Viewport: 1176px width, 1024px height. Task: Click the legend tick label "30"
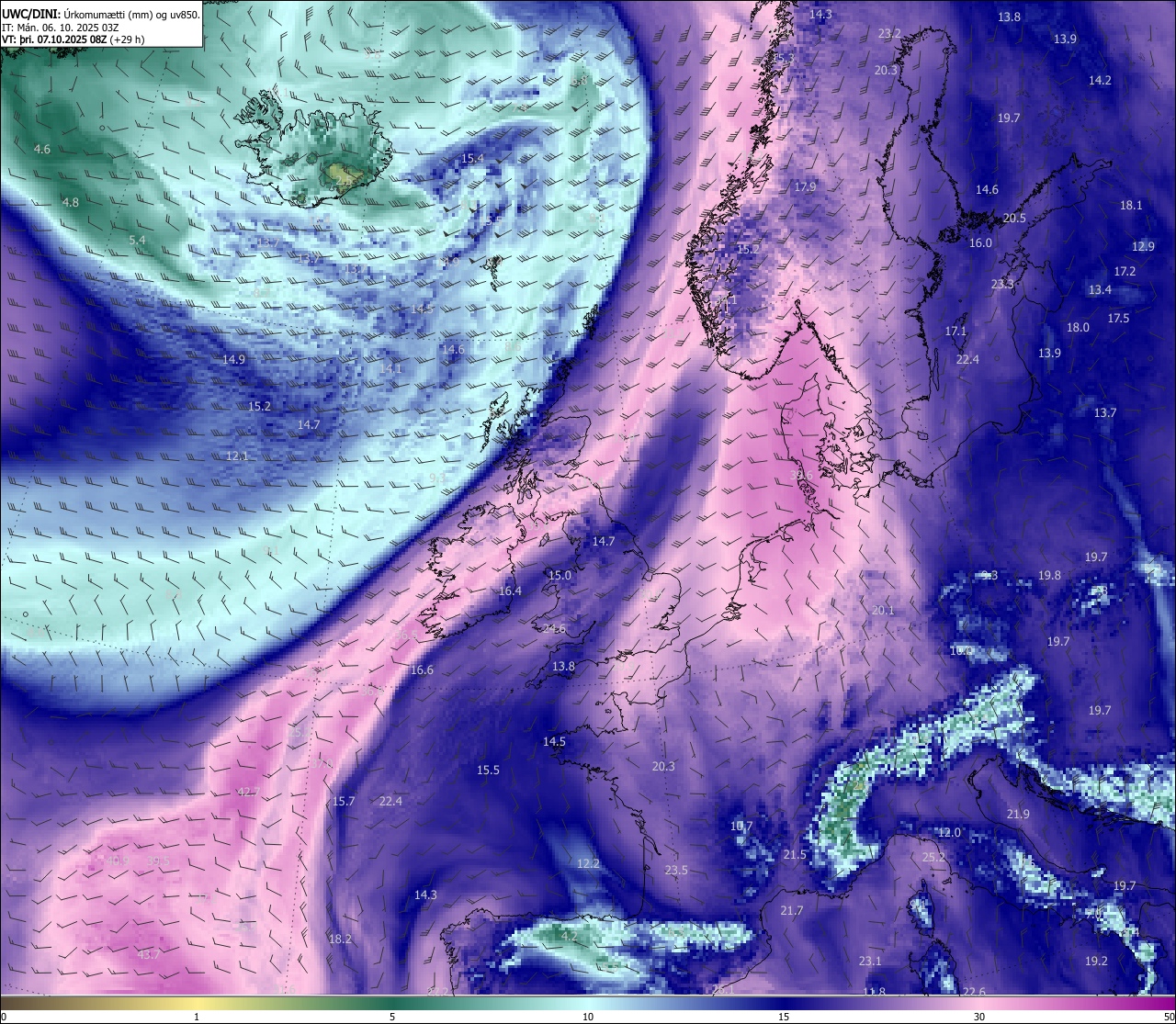(979, 1017)
